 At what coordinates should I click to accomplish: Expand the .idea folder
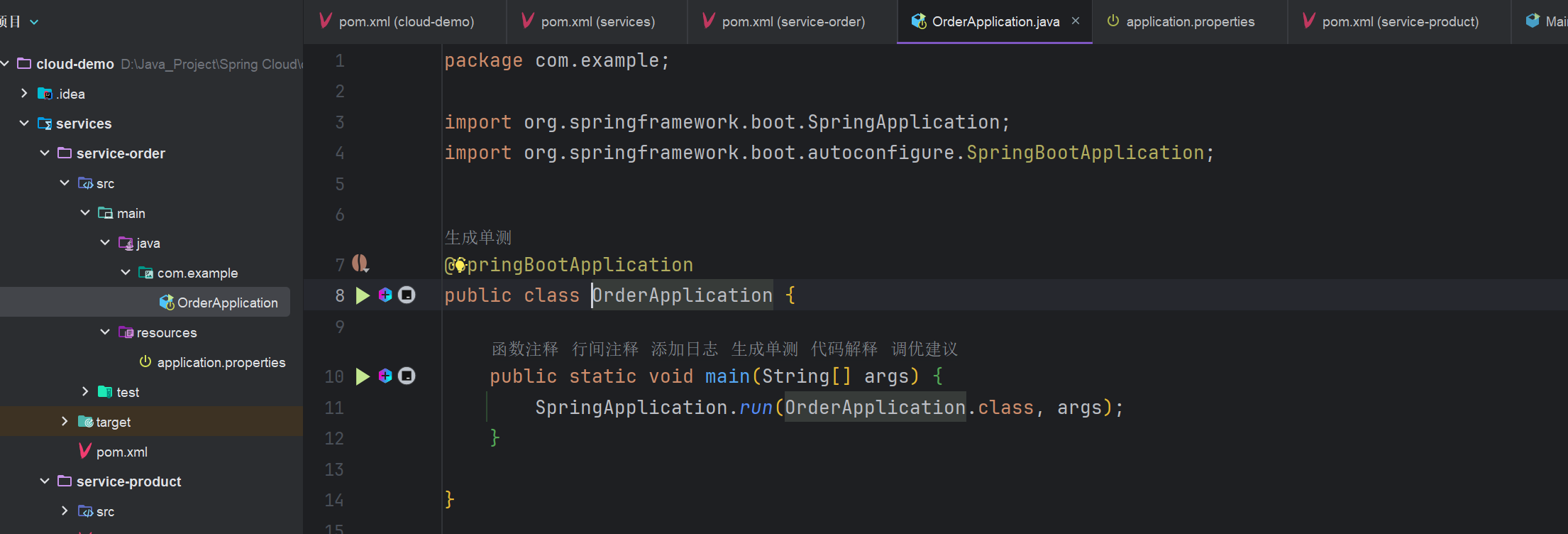click(24, 94)
